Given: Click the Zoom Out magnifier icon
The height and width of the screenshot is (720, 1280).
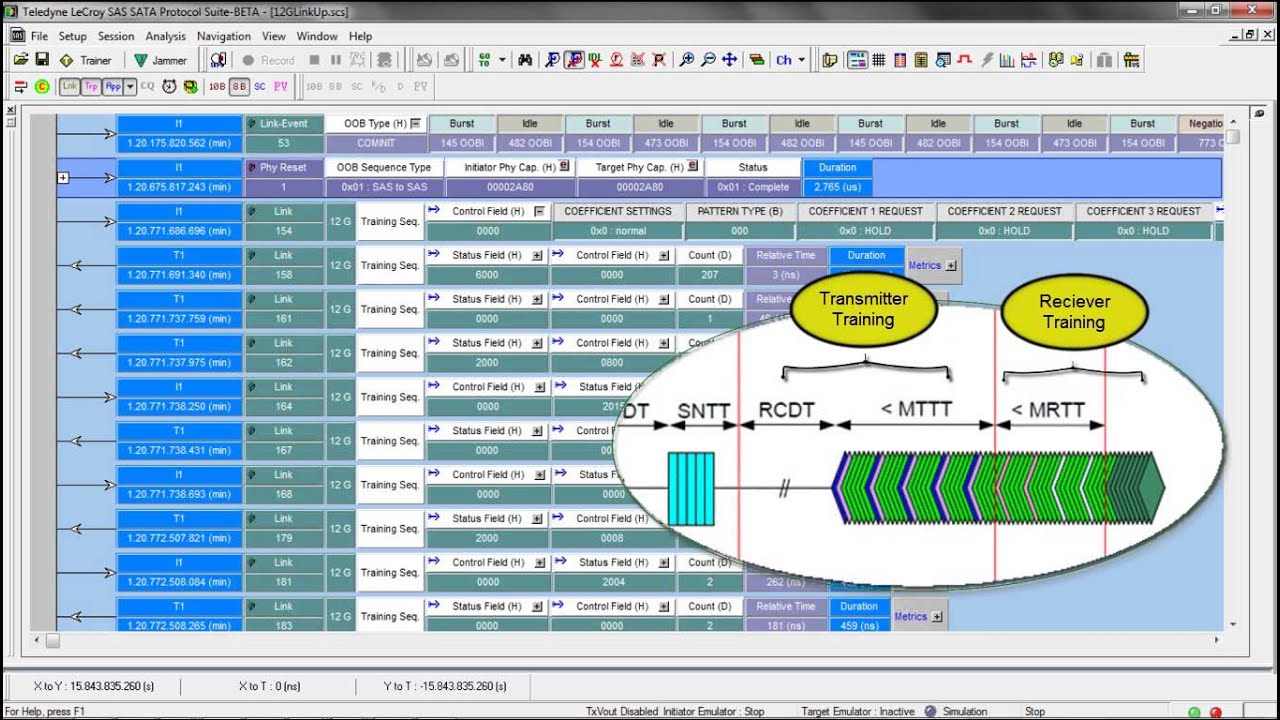Looking at the screenshot, I should coord(708,60).
